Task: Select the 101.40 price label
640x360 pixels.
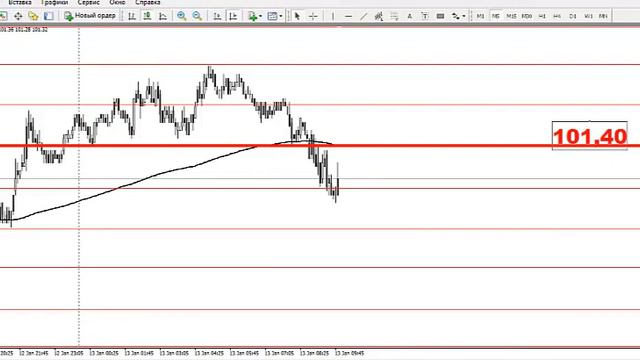Action: pos(590,136)
